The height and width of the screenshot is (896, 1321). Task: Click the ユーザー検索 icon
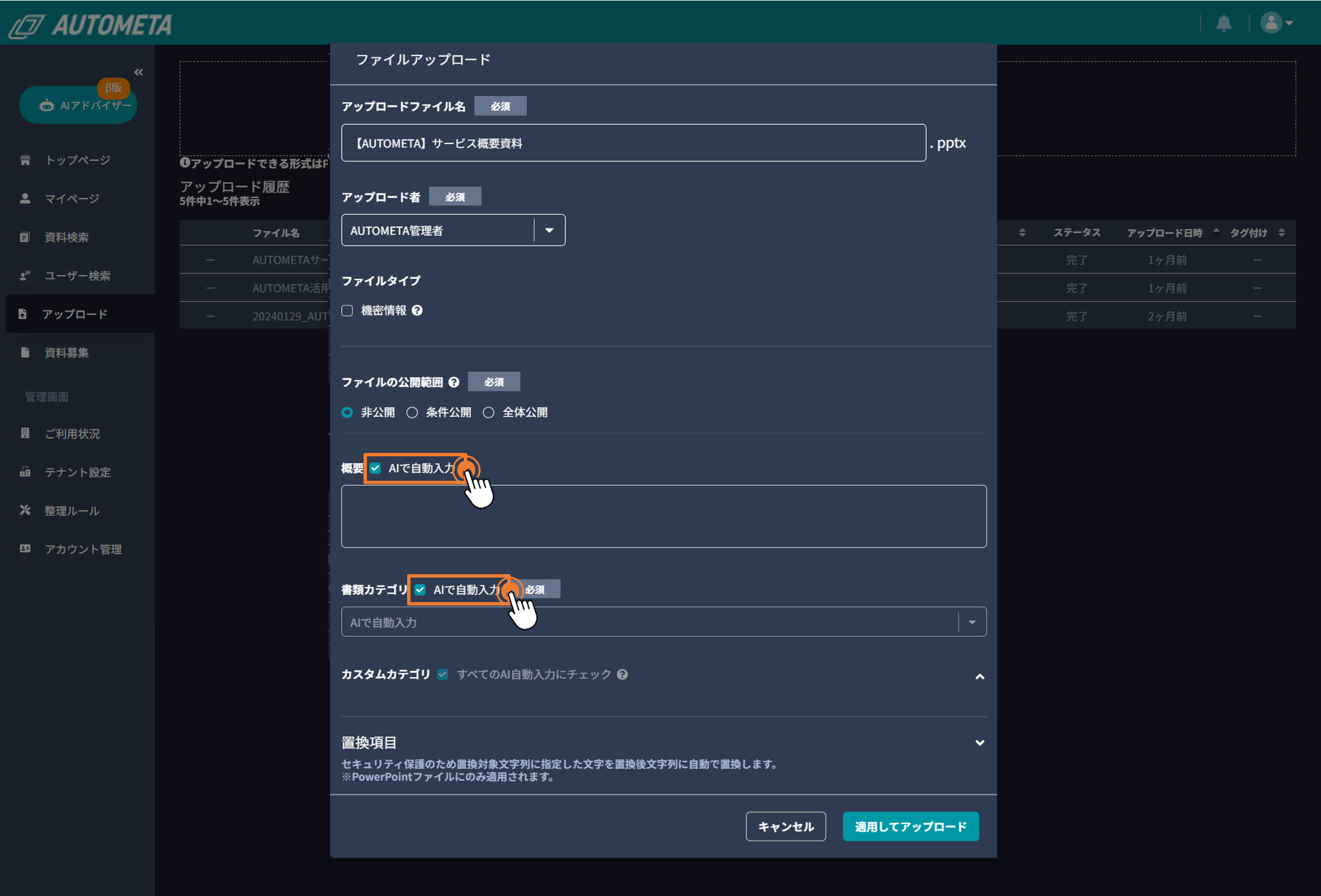click(x=25, y=275)
